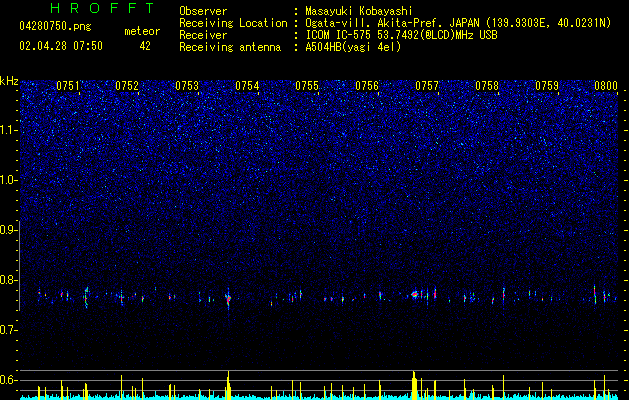
Task: Click the 0.6 kHz axis label
Action: point(8,380)
